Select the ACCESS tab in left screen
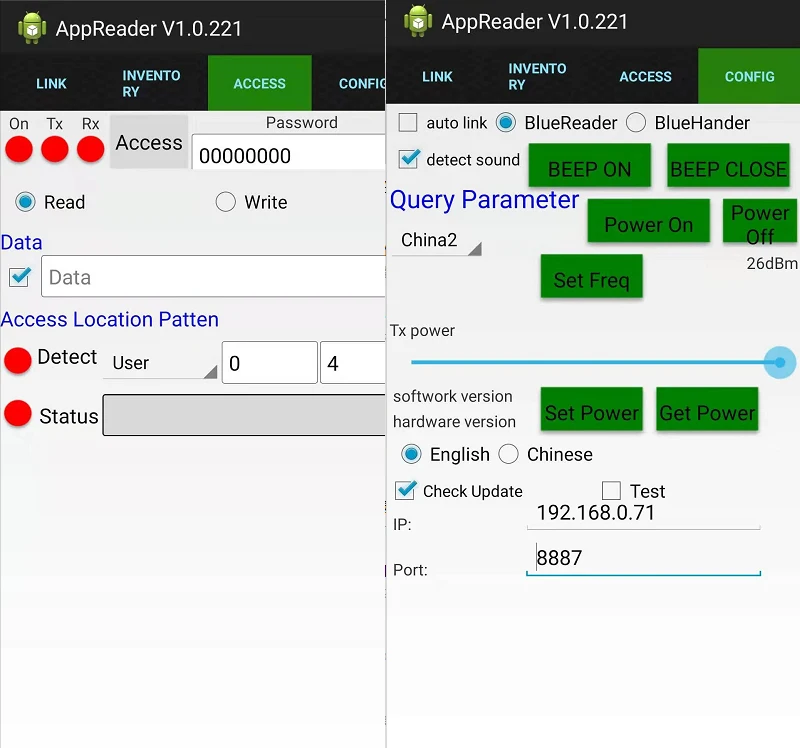This screenshot has height=748, width=800. tap(260, 83)
